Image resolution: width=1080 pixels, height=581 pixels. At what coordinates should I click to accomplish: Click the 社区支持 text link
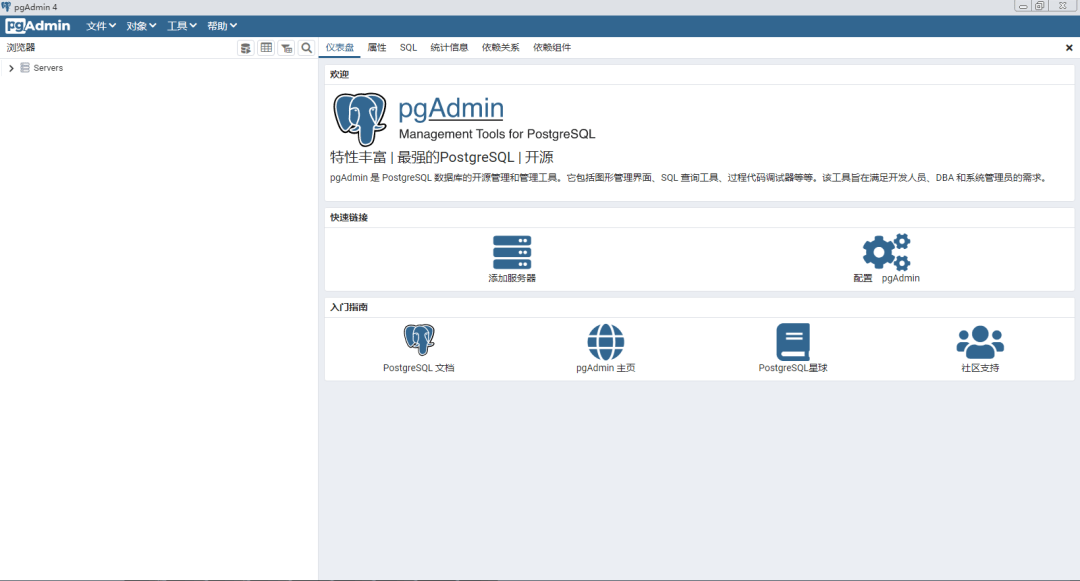pos(980,368)
